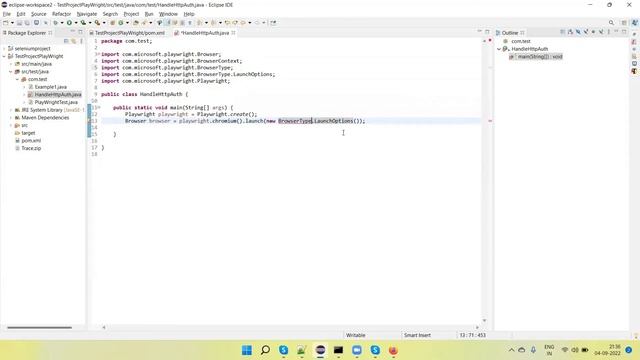Click the Save toolbar icon

coord(19,23)
